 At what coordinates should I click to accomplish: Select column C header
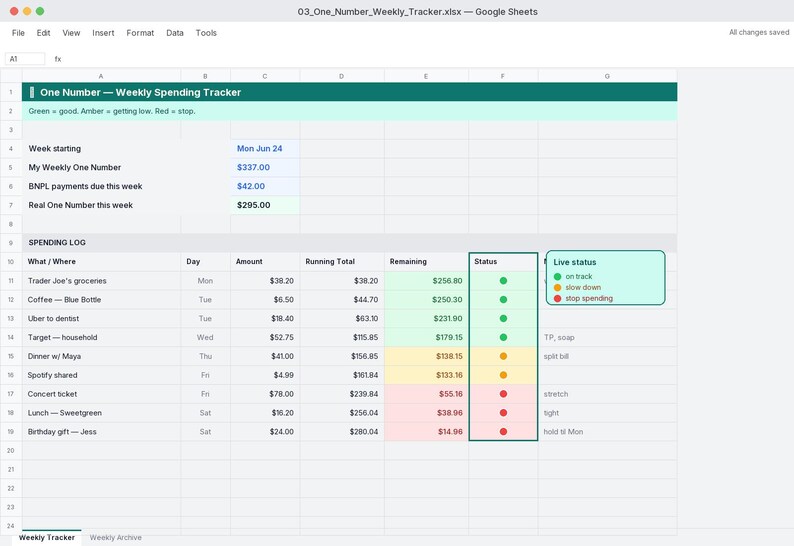[x=265, y=76]
